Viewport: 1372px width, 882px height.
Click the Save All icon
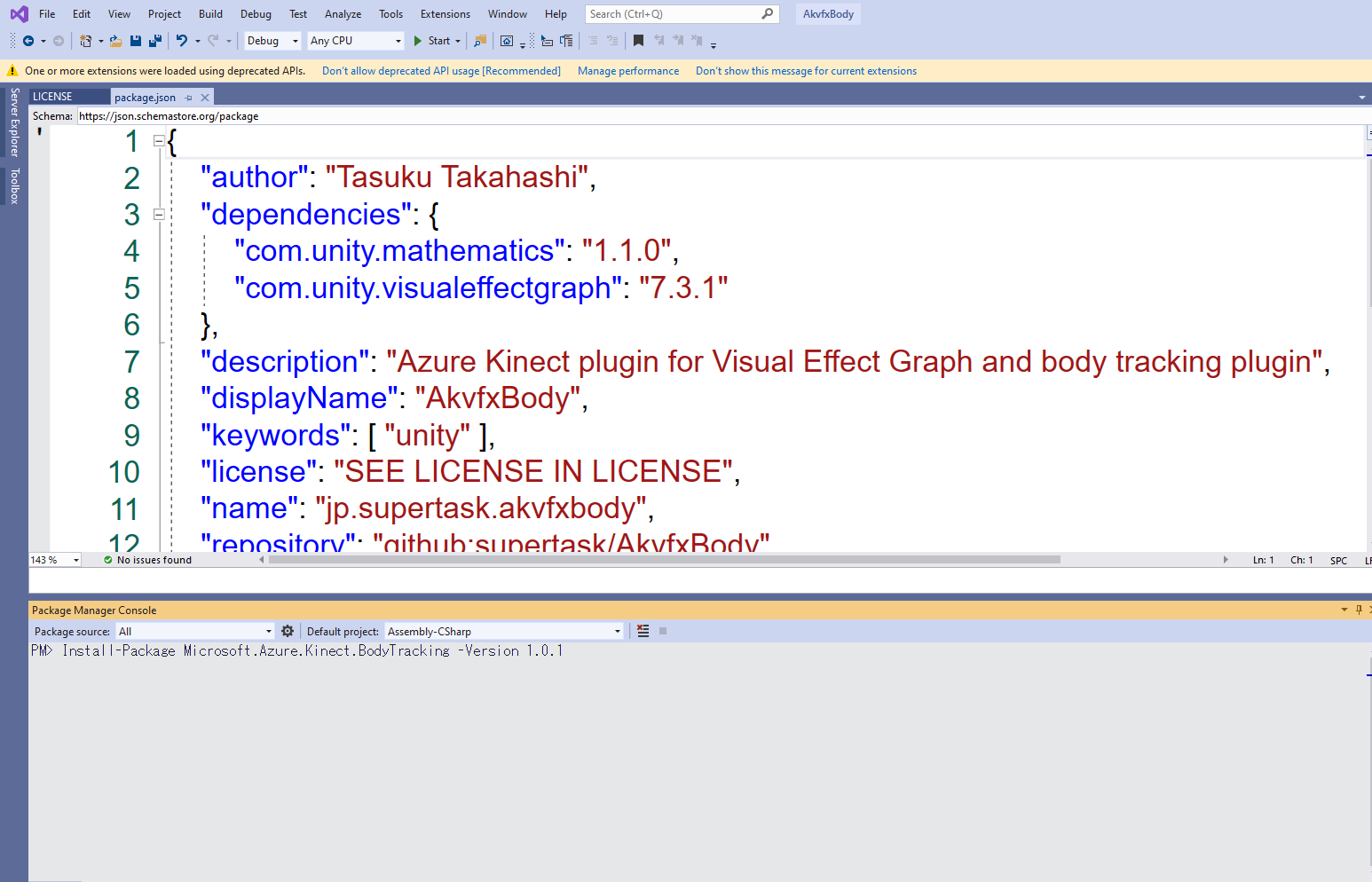tap(155, 41)
